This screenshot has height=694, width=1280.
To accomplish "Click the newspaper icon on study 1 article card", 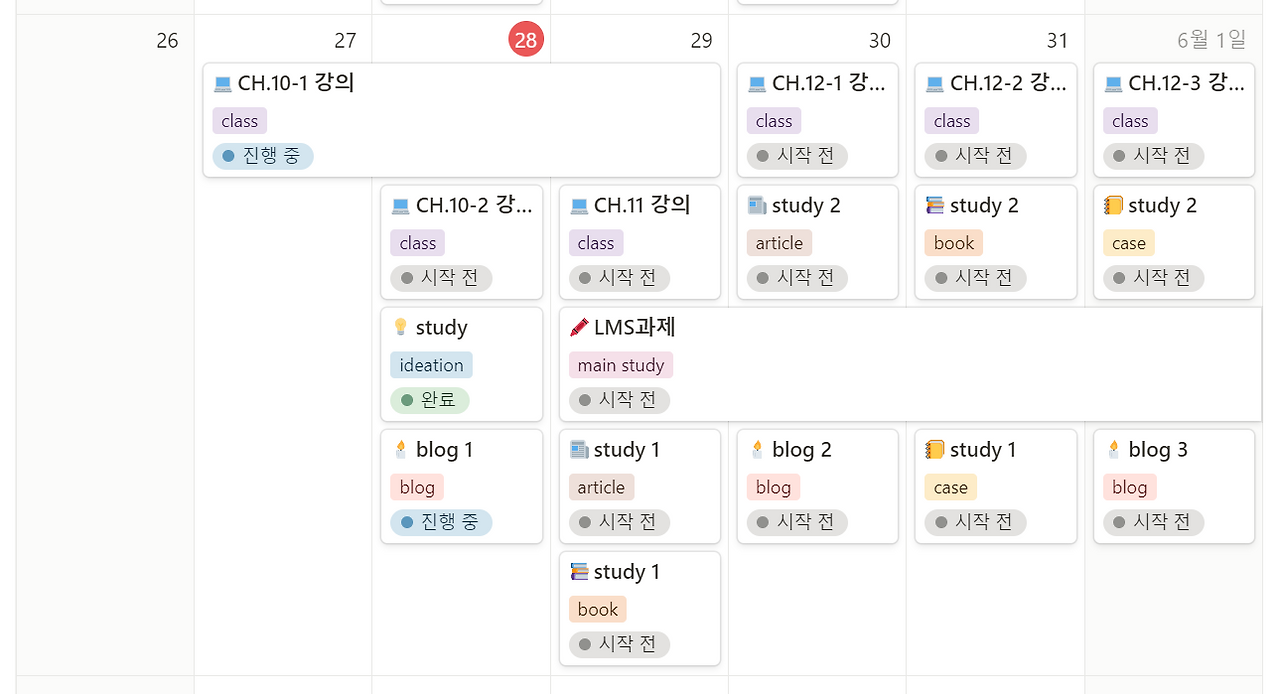I will (578, 449).
